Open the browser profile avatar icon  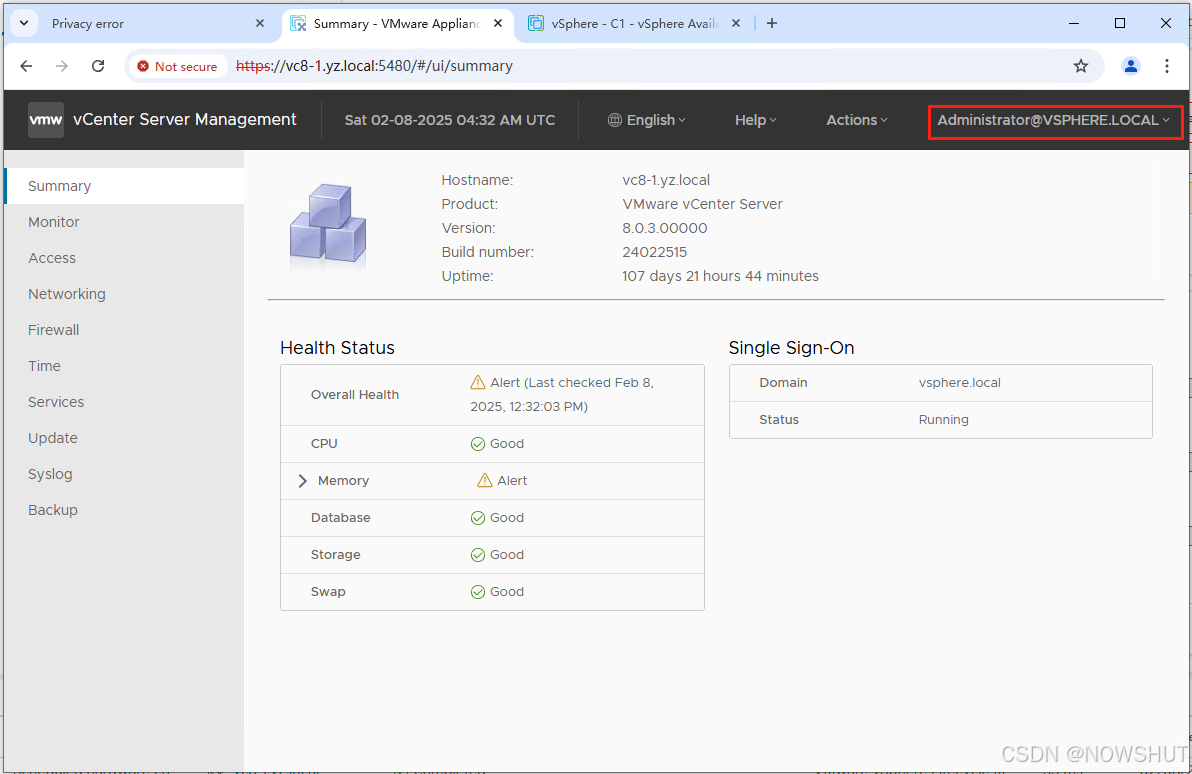1130,66
